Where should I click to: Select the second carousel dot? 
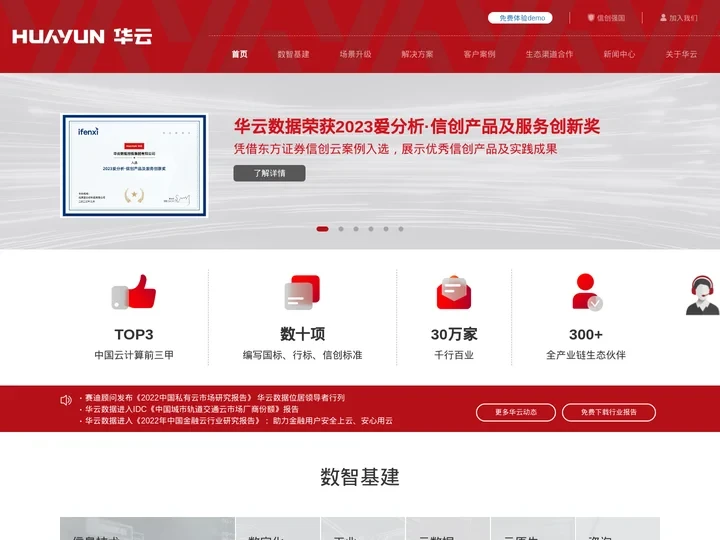tap(341, 229)
